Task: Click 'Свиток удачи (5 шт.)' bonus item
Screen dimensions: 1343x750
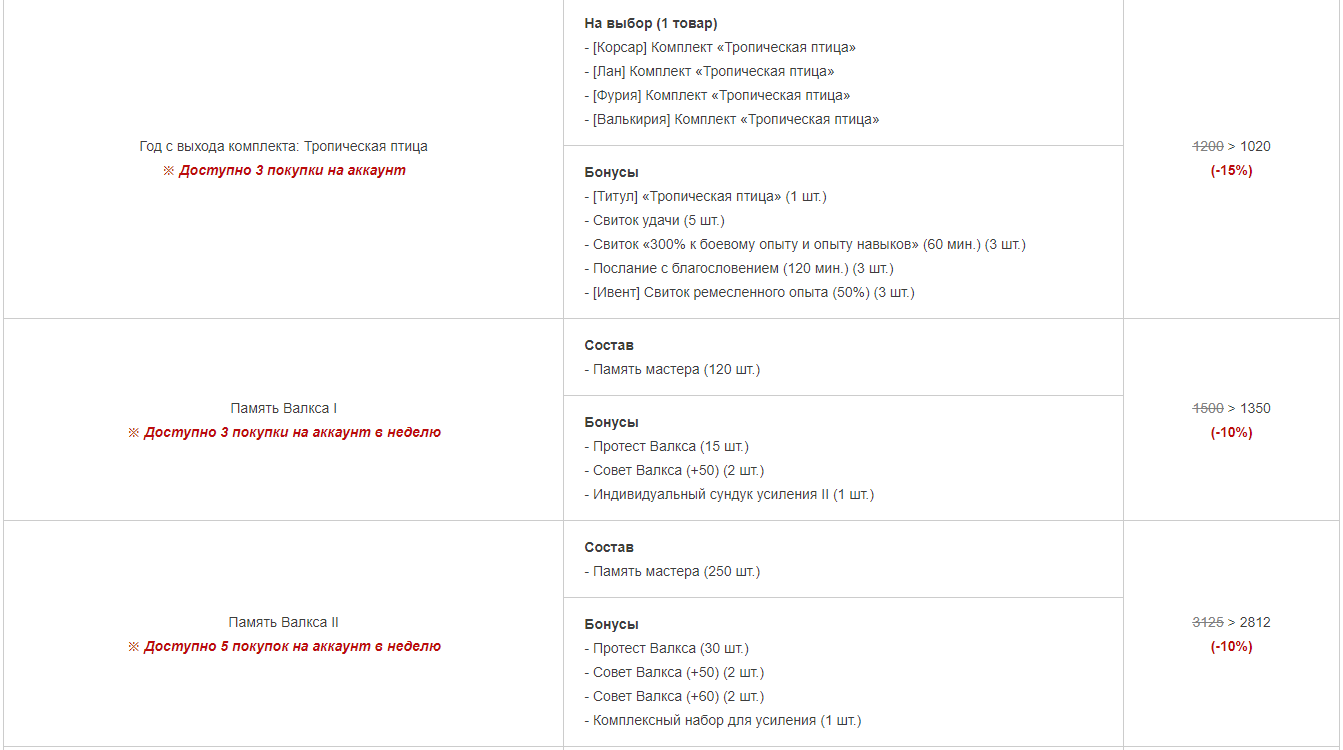Action: point(654,220)
